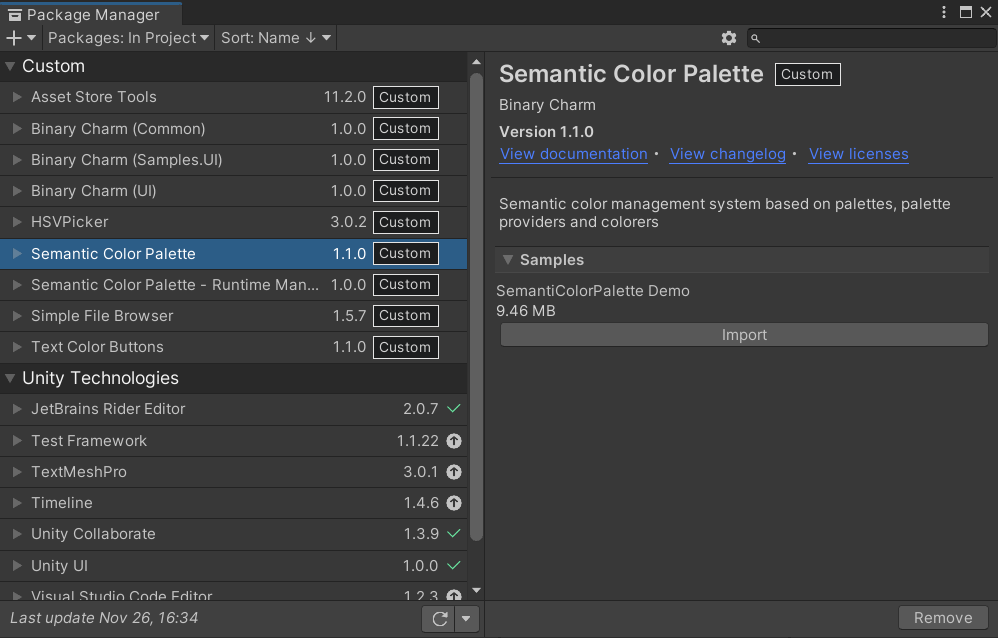Click the Version 1.1.0 label

[x=546, y=132]
